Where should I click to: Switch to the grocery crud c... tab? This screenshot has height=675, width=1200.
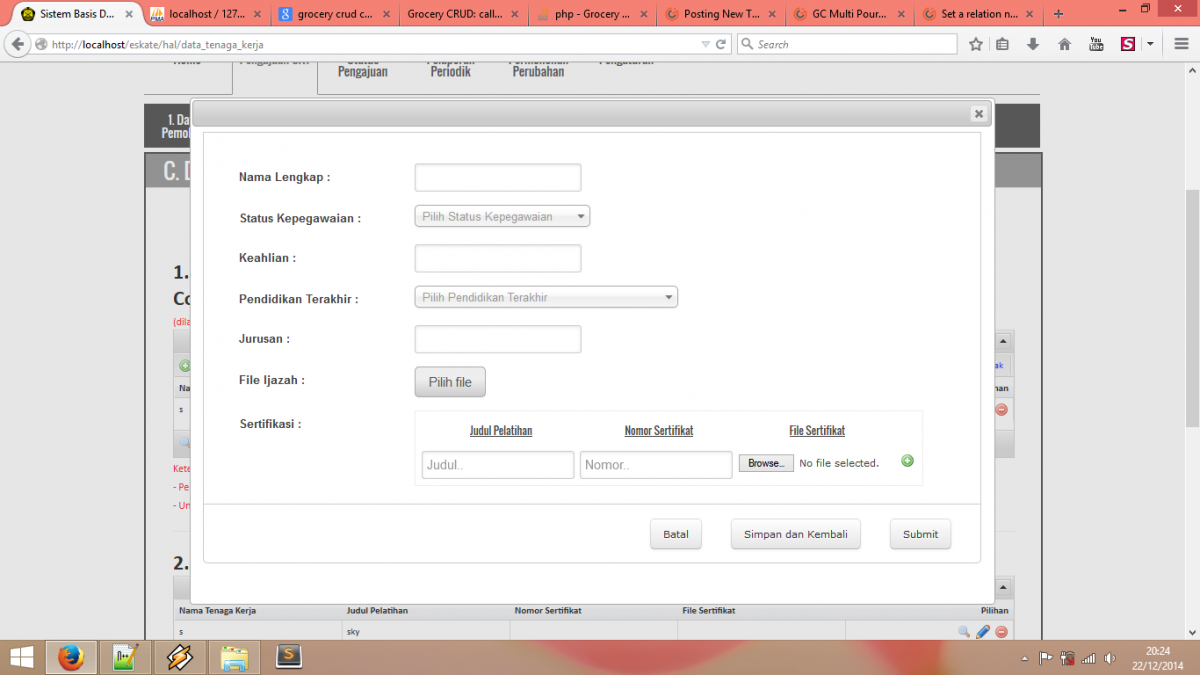334,14
